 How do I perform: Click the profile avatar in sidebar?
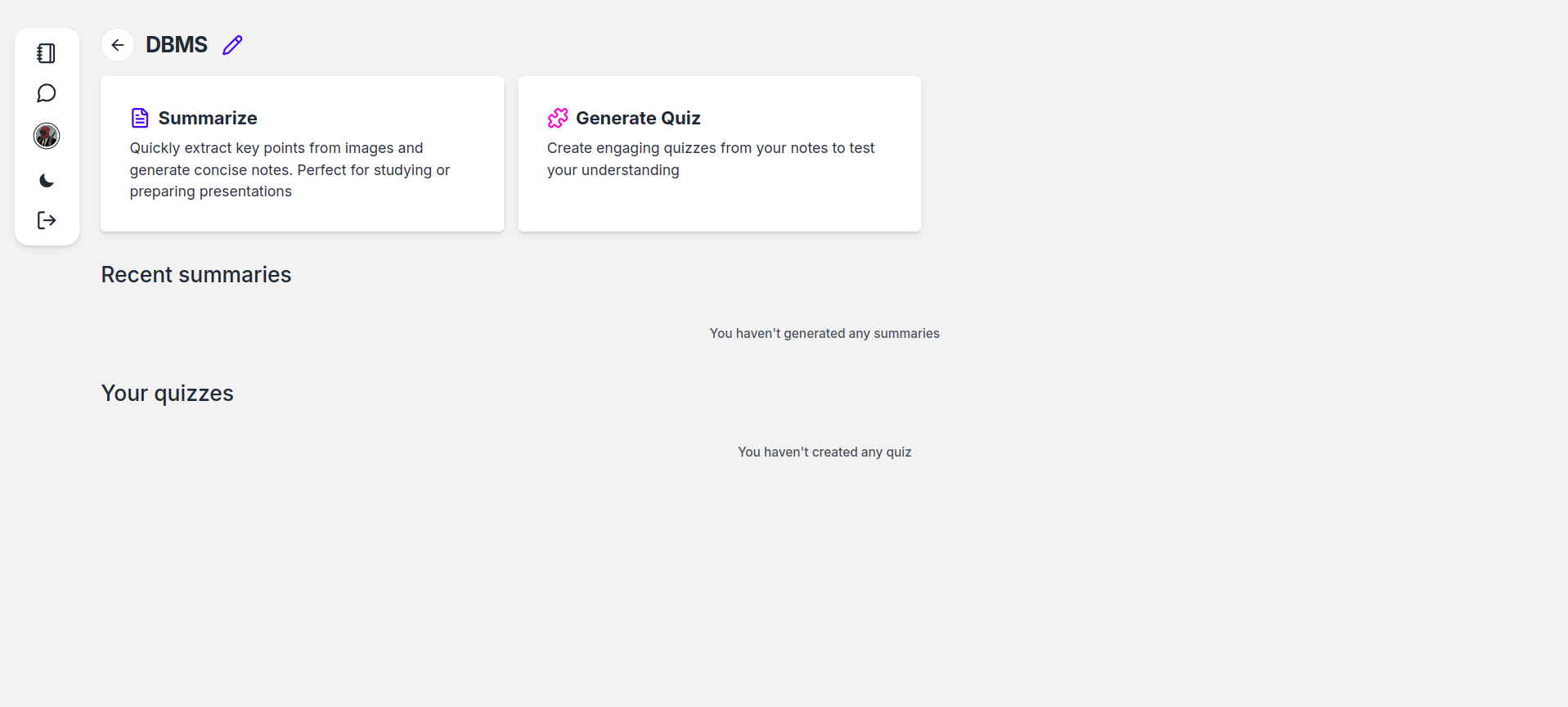coord(46,135)
